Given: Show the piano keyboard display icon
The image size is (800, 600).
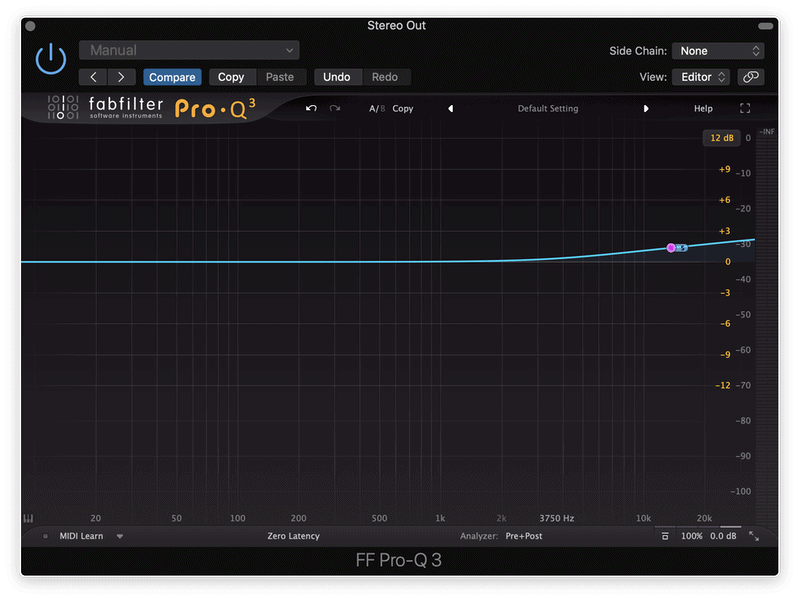Looking at the screenshot, I should (x=29, y=518).
